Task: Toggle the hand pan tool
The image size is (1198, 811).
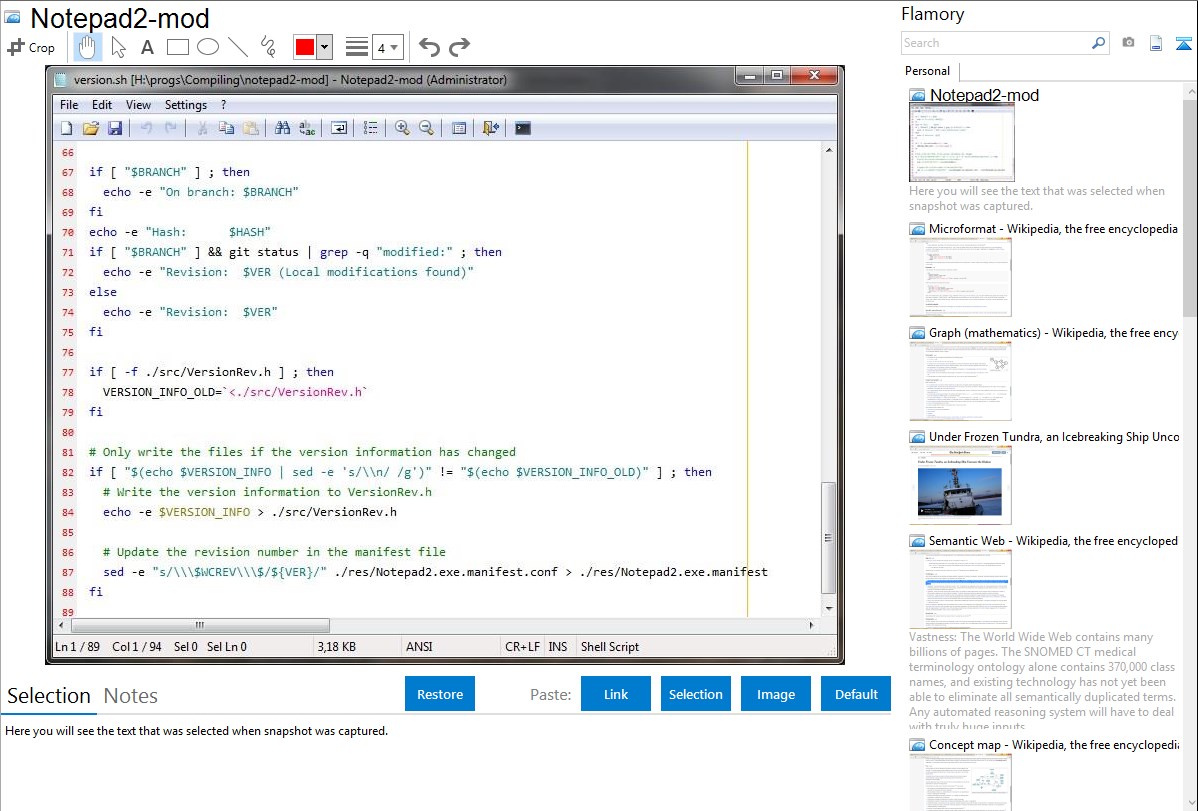Action: (88, 47)
